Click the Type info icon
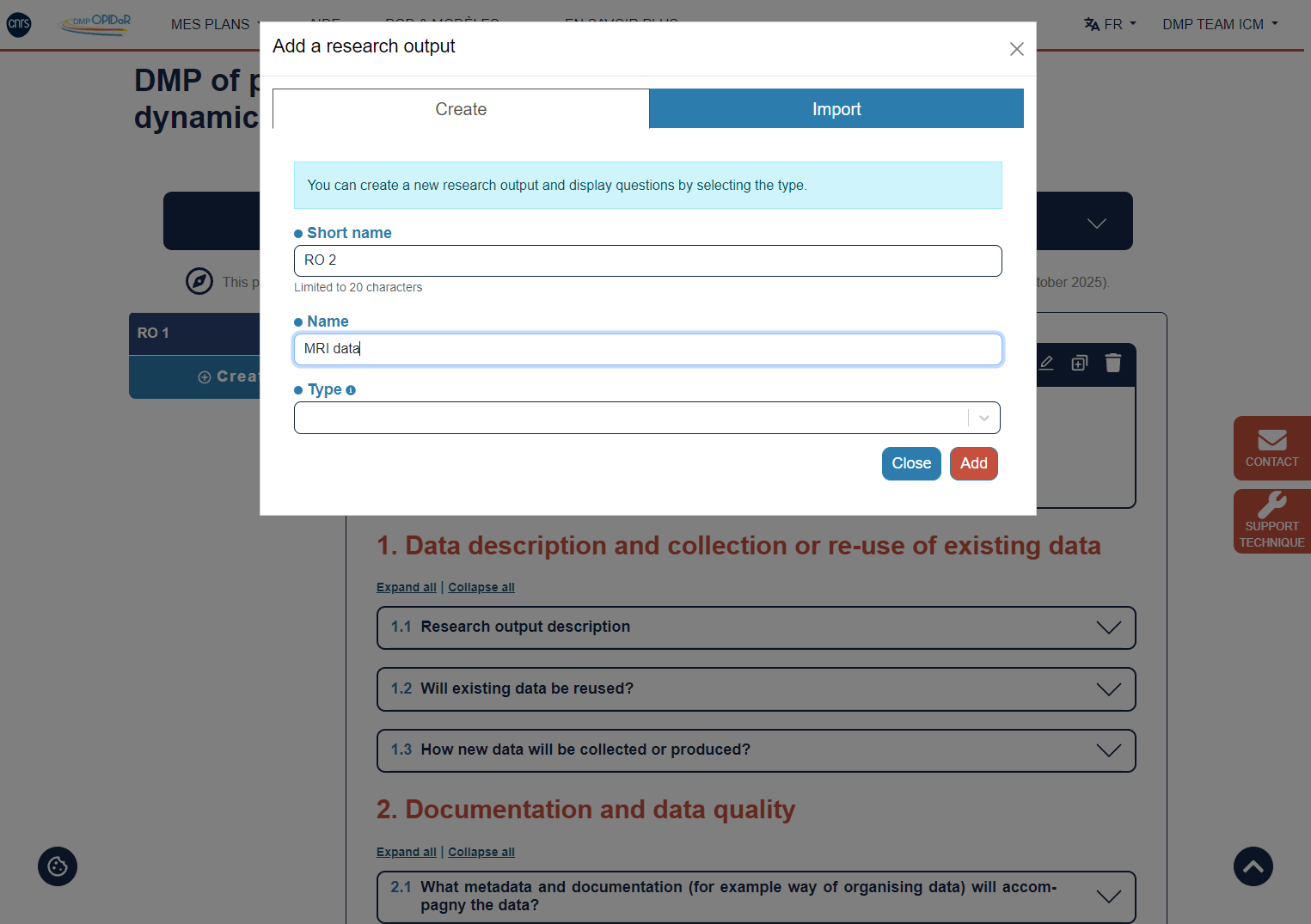The image size is (1311, 924). 351,390
